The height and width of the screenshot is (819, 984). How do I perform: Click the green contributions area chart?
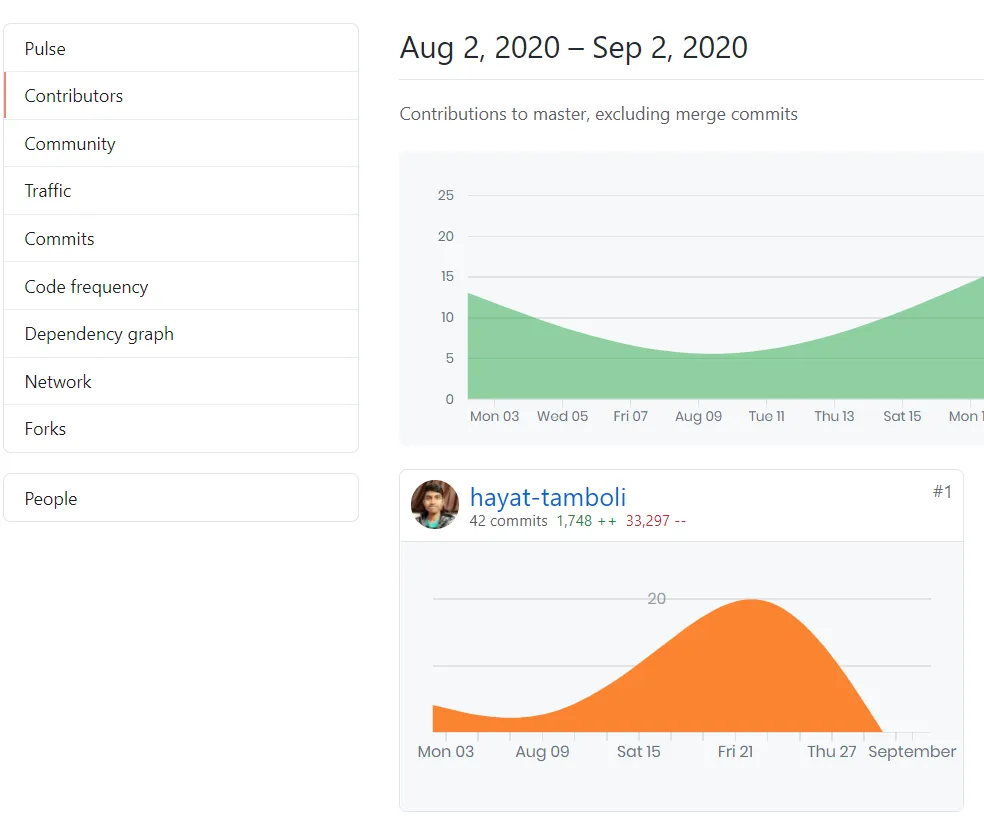click(x=700, y=375)
